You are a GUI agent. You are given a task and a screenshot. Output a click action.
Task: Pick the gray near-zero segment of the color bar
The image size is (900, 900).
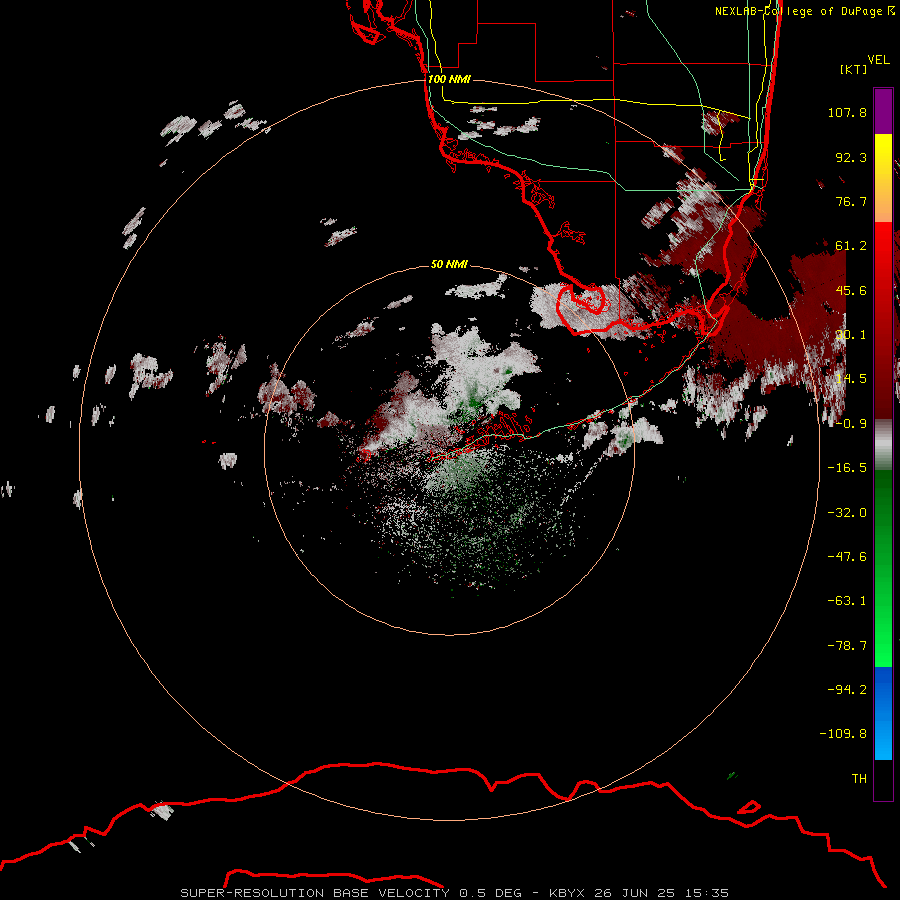883,445
